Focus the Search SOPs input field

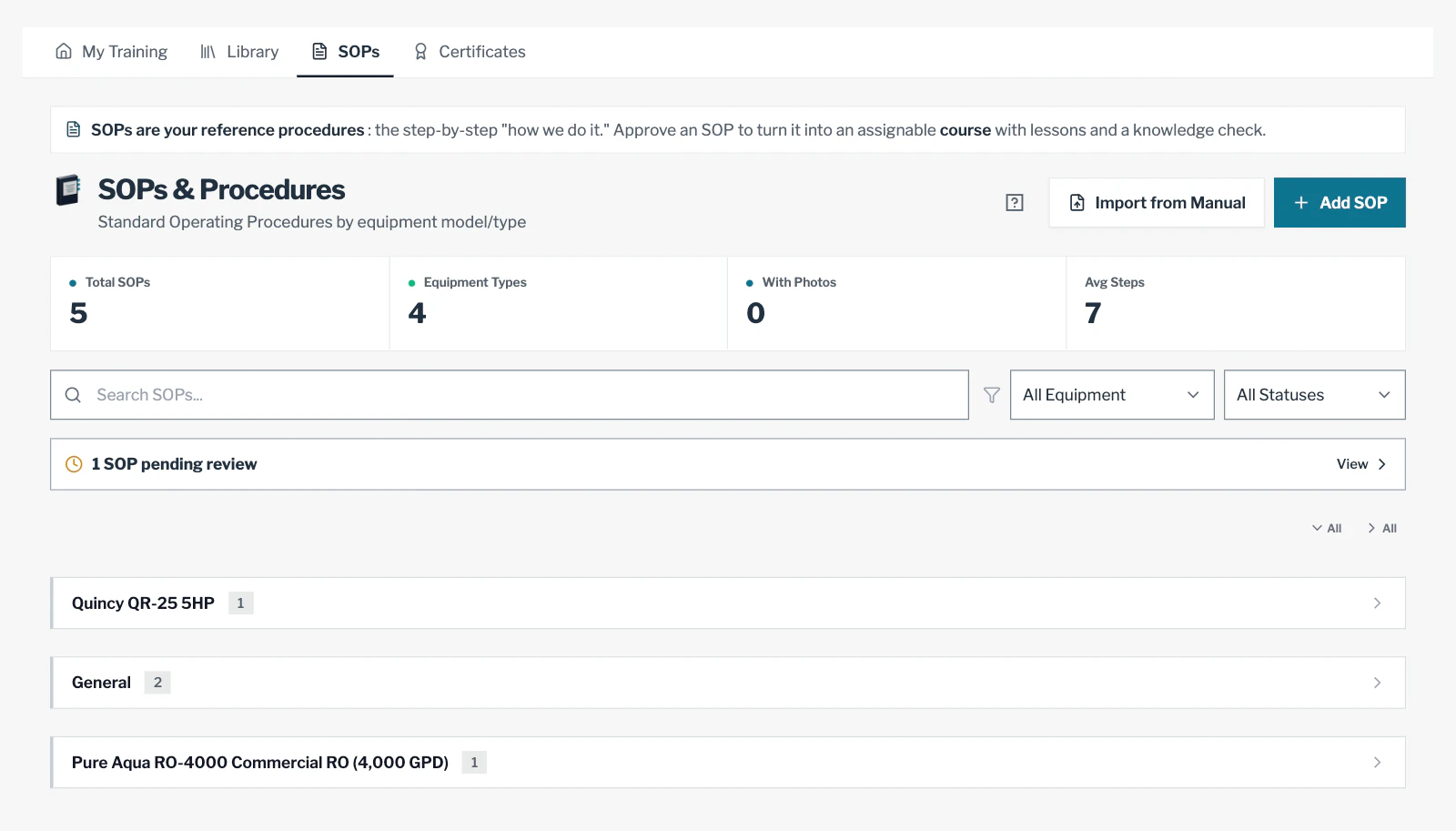click(x=510, y=395)
